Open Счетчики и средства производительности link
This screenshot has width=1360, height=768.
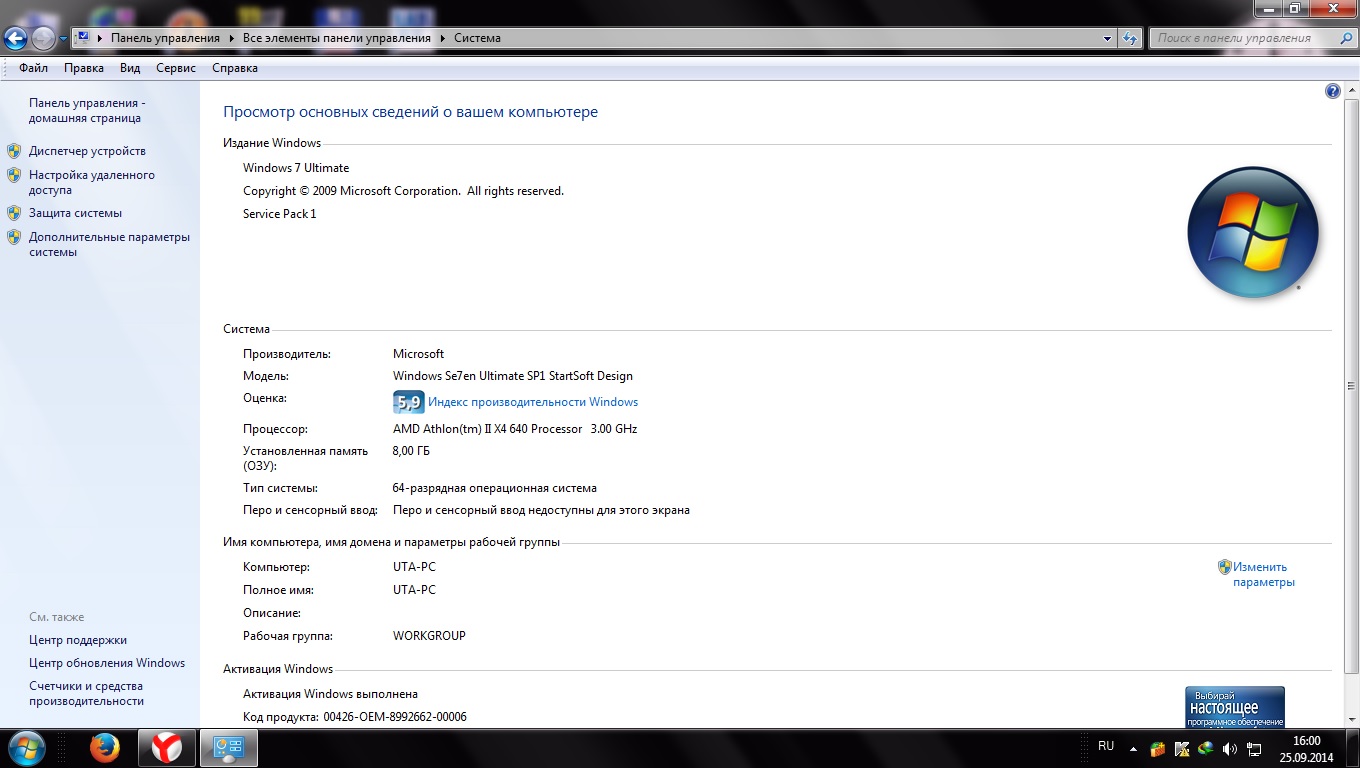[86, 693]
